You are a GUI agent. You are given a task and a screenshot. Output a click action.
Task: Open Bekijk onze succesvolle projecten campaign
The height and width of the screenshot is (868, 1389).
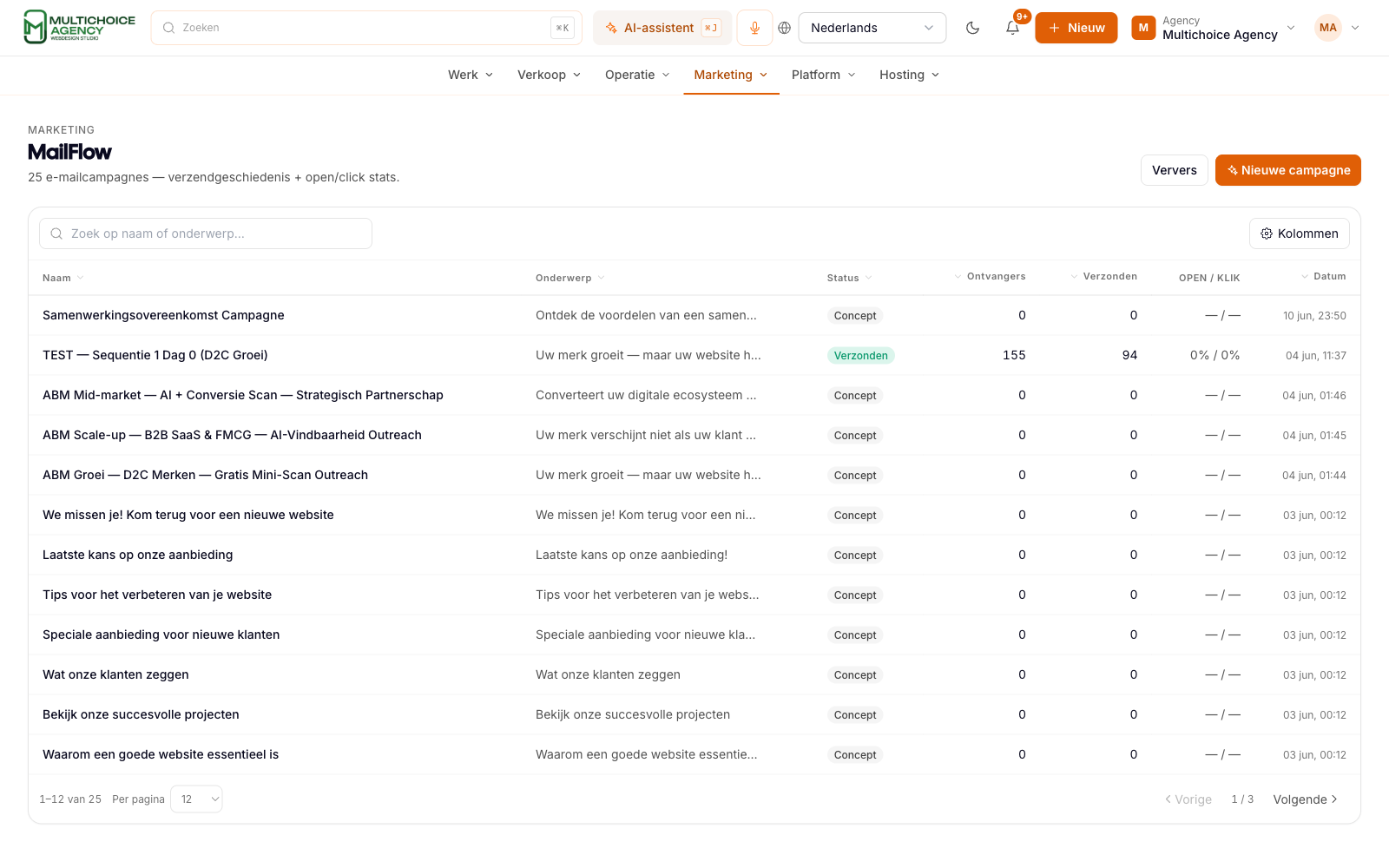click(141, 714)
